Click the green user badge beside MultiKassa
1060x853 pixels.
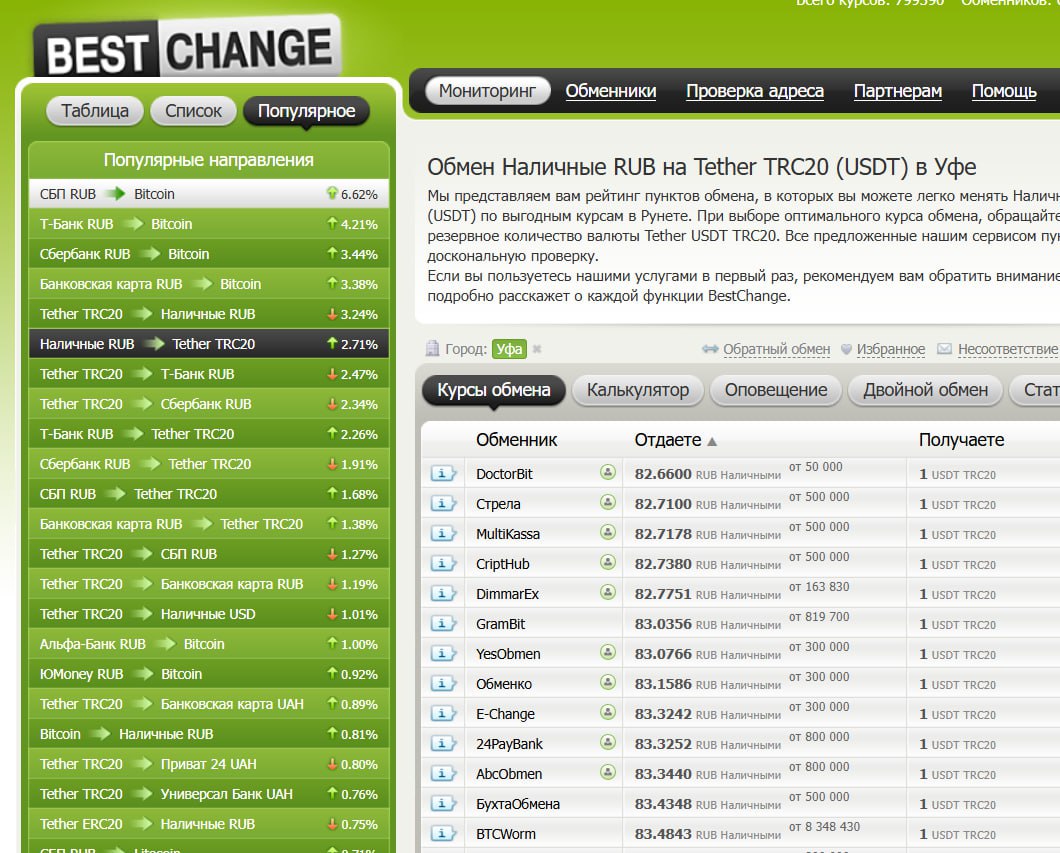pos(607,533)
